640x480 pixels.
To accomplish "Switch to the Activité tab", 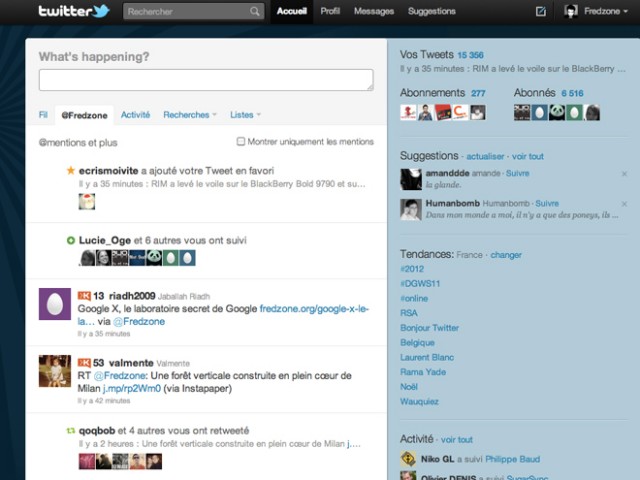I will click(136, 115).
